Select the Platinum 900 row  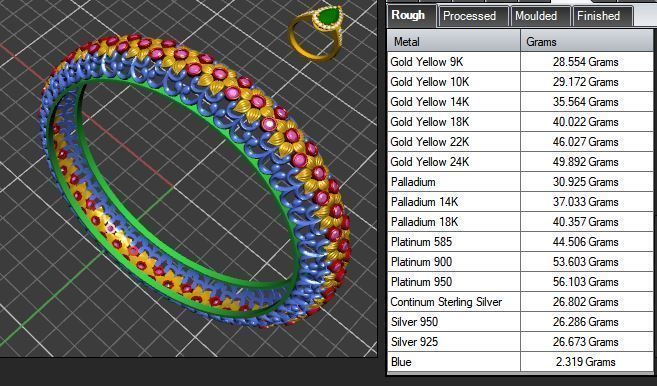(521, 262)
